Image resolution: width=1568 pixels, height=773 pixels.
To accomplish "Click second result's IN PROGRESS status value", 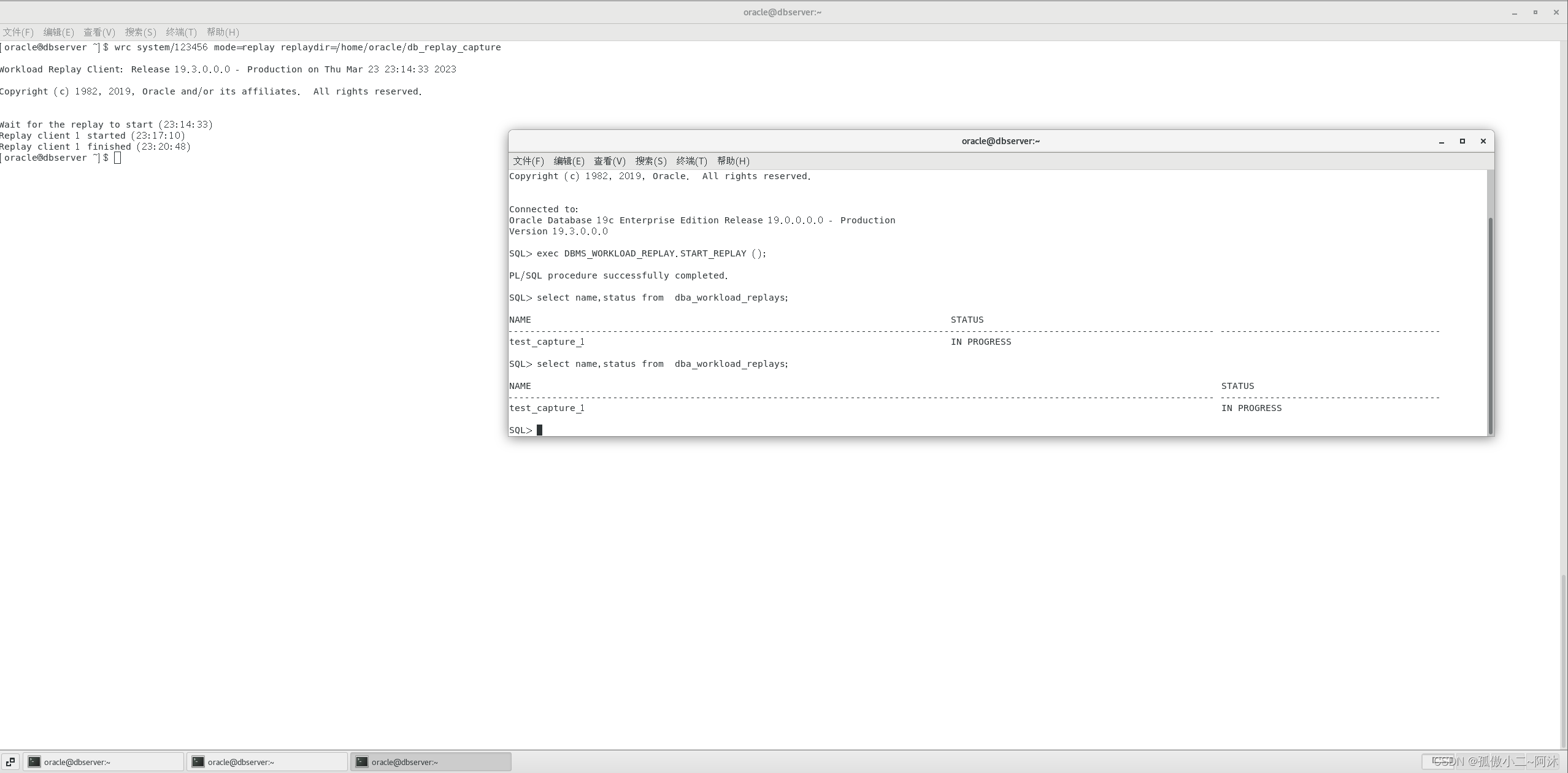I will [x=1251, y=408].
